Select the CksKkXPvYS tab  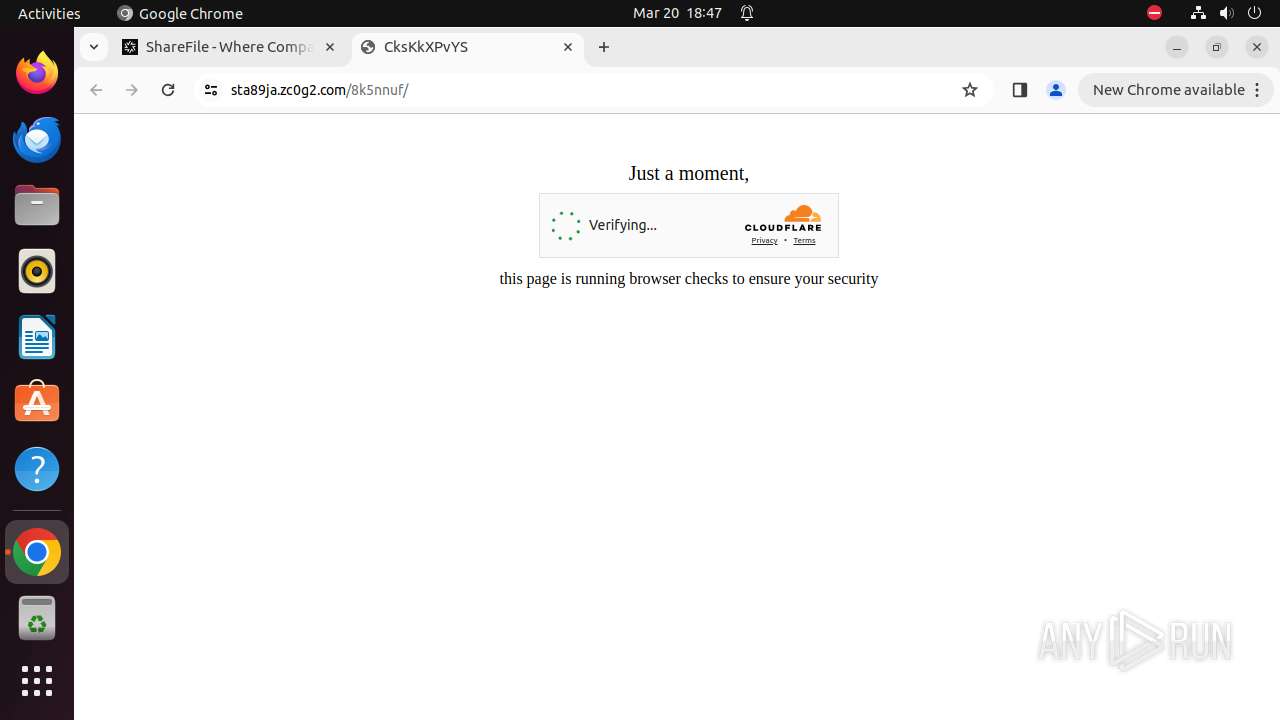pyautogui.click(x=467, y=47)
